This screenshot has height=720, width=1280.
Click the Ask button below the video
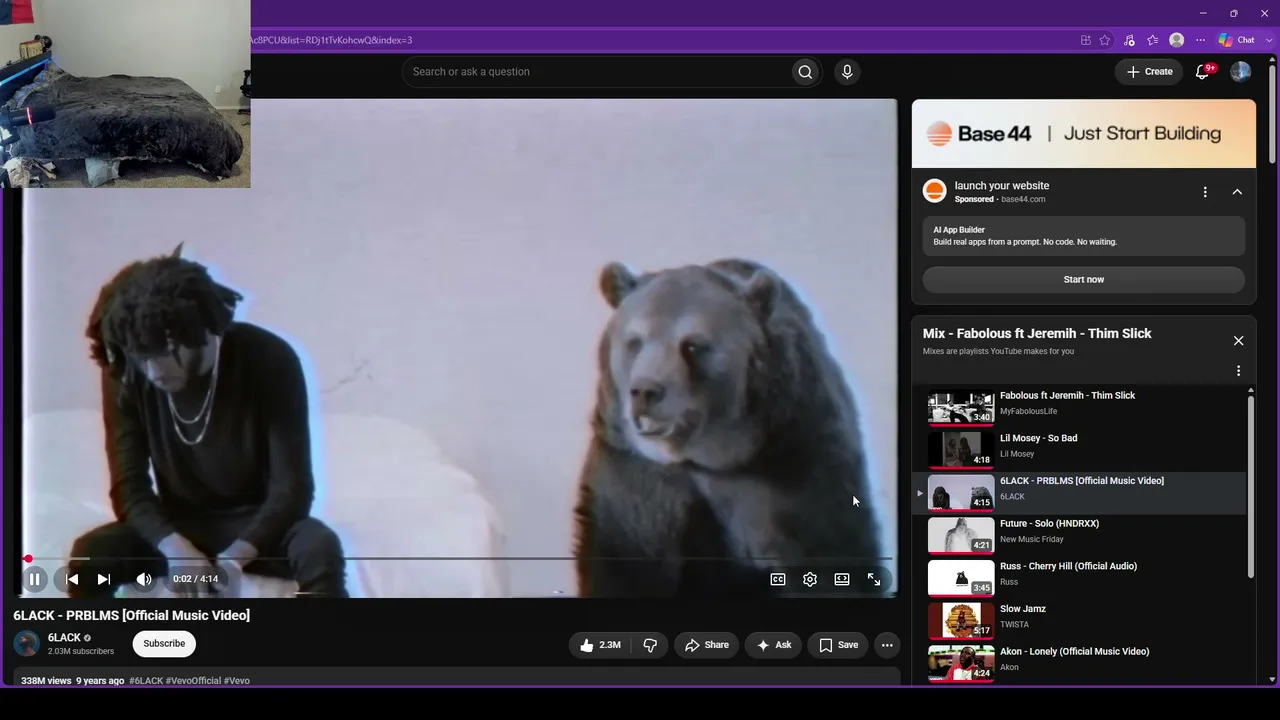pos(773,645)
